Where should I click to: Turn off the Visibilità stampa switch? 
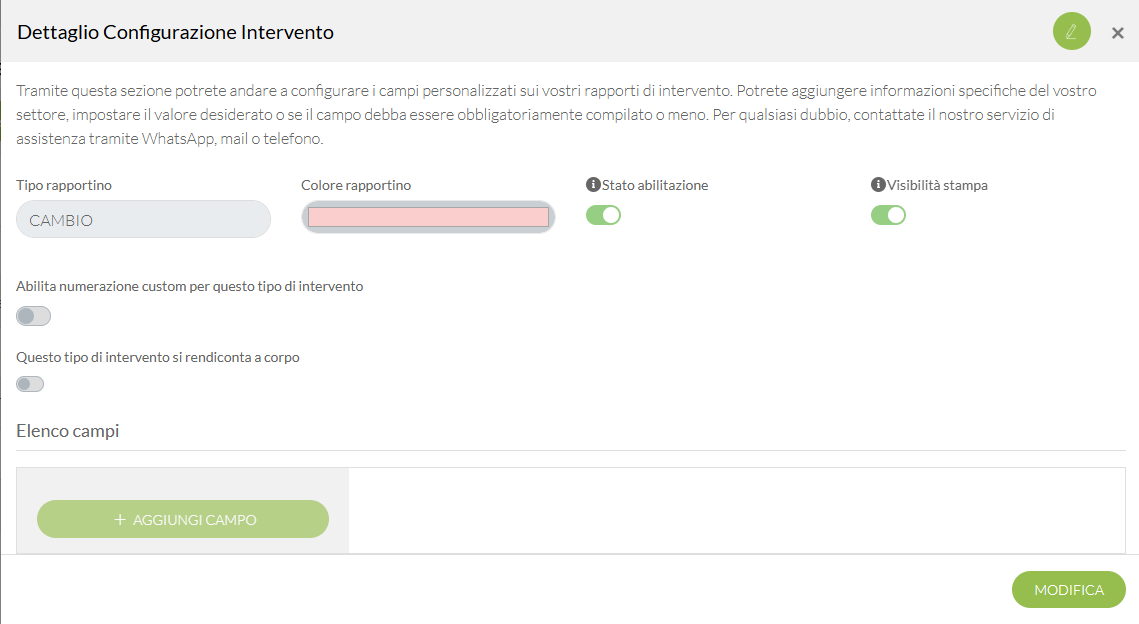pyautogui.click(x=888, y=215)
